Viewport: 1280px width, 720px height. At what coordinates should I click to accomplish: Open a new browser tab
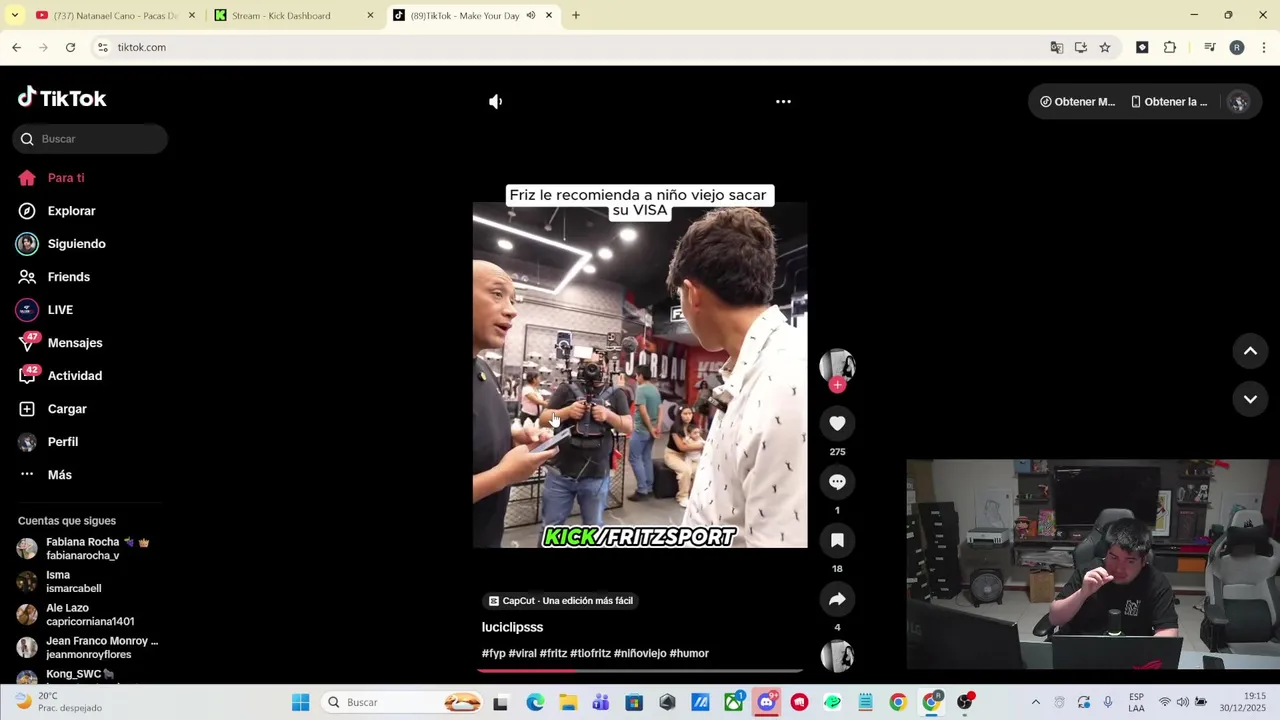coord(575,15)
